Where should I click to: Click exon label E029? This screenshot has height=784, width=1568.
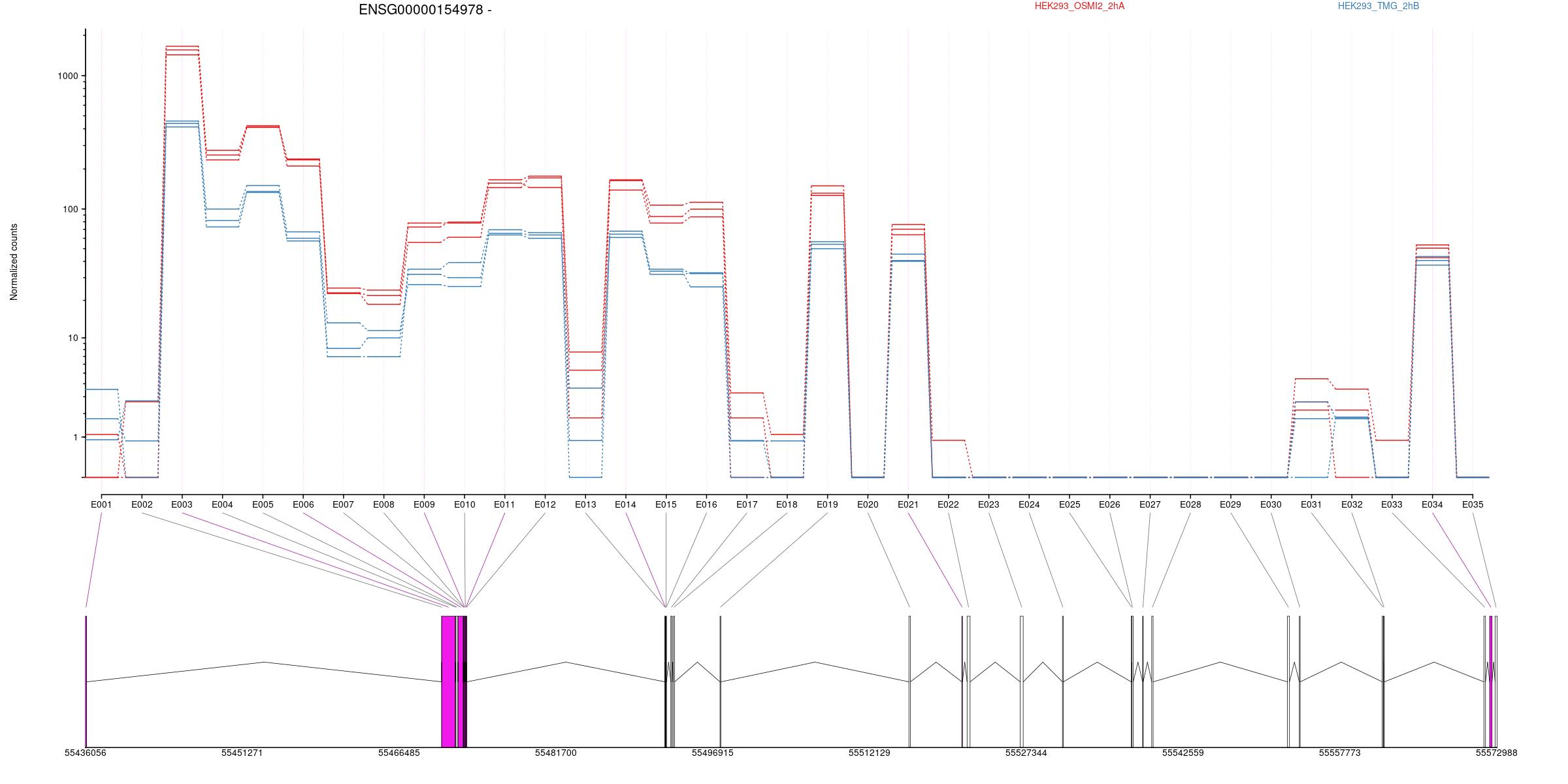coord(1230,504)
